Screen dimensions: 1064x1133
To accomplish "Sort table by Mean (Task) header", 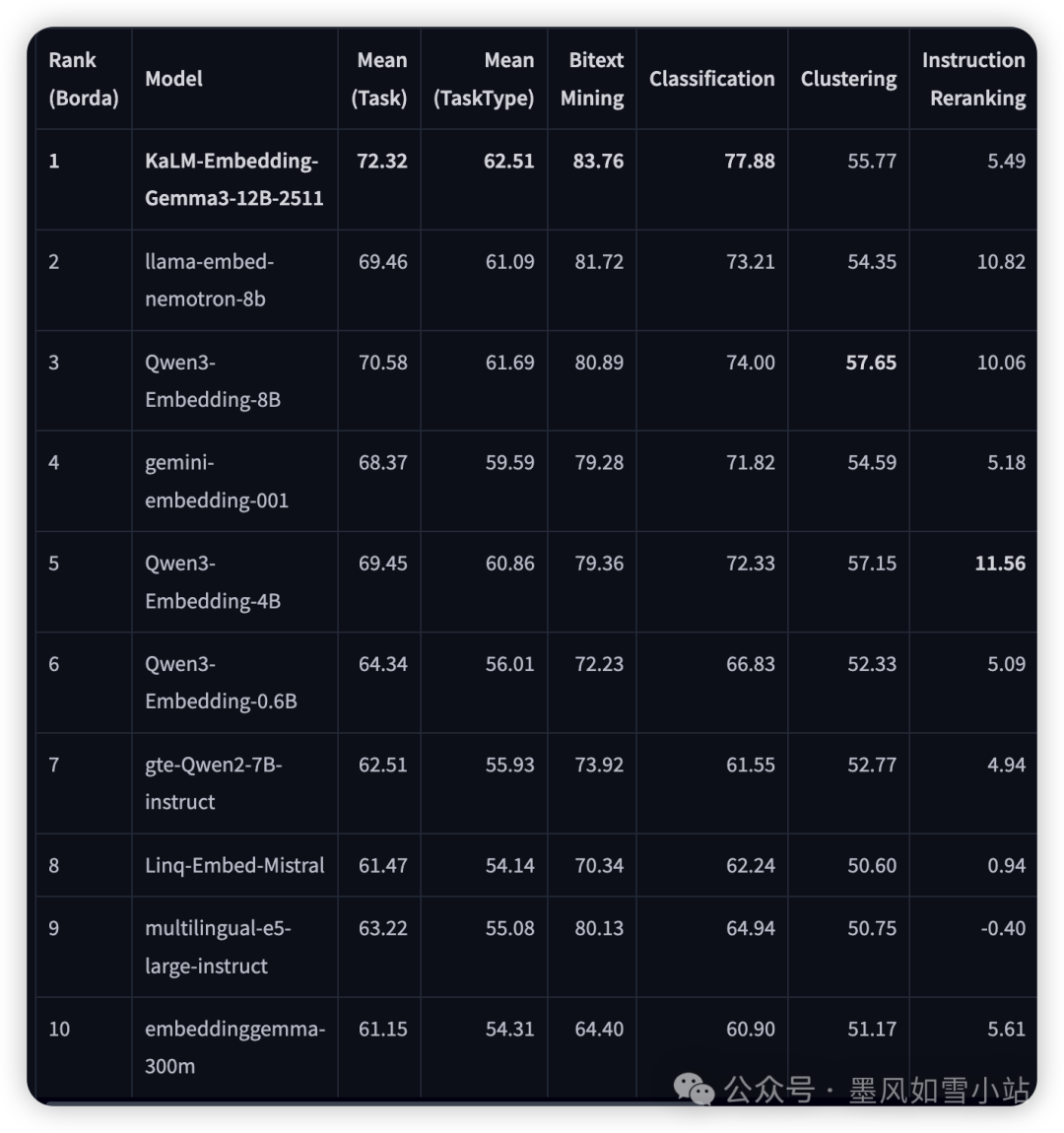I will pyautogui.click(x=381, y=79).
